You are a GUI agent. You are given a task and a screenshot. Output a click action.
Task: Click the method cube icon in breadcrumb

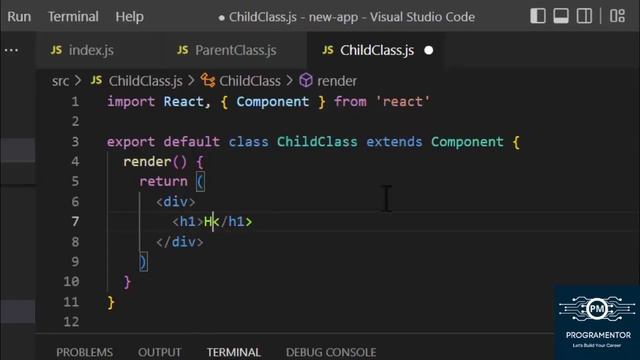306,80
